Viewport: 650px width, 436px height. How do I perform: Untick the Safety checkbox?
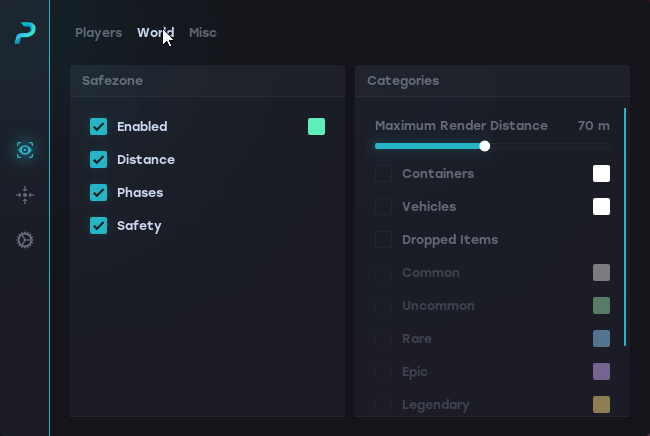pos(98,226)
